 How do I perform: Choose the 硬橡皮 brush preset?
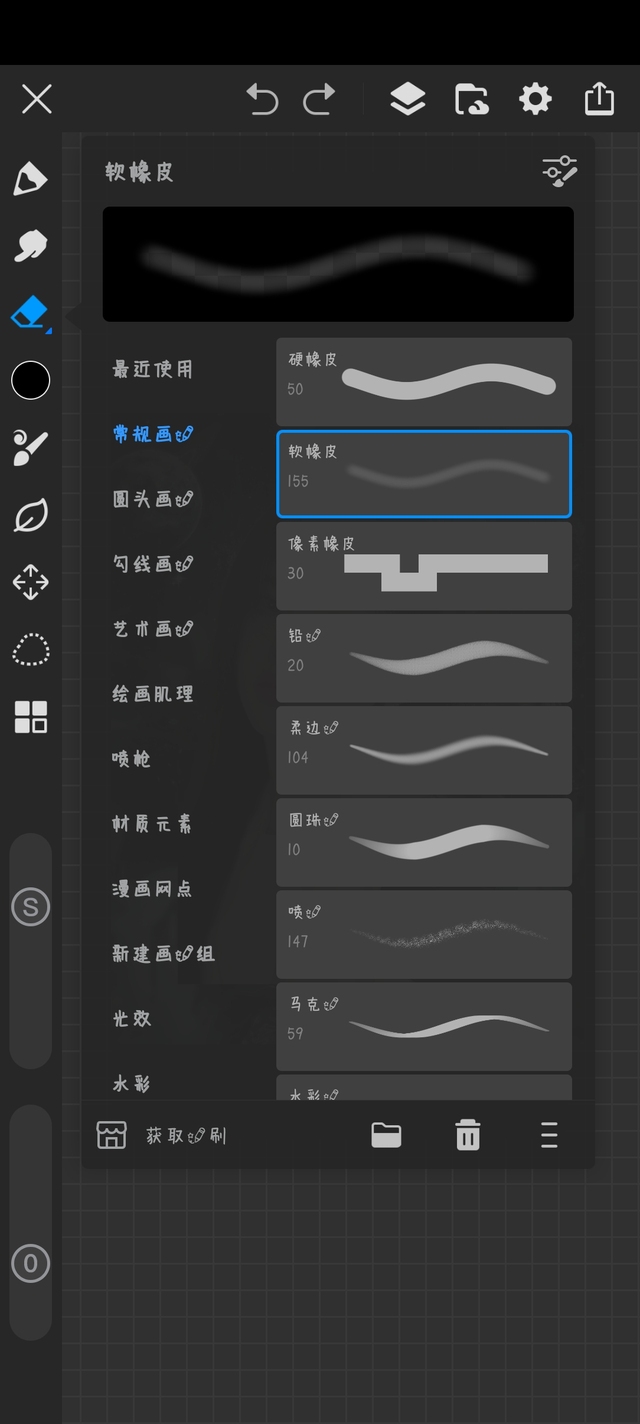[x=424, y=380]
